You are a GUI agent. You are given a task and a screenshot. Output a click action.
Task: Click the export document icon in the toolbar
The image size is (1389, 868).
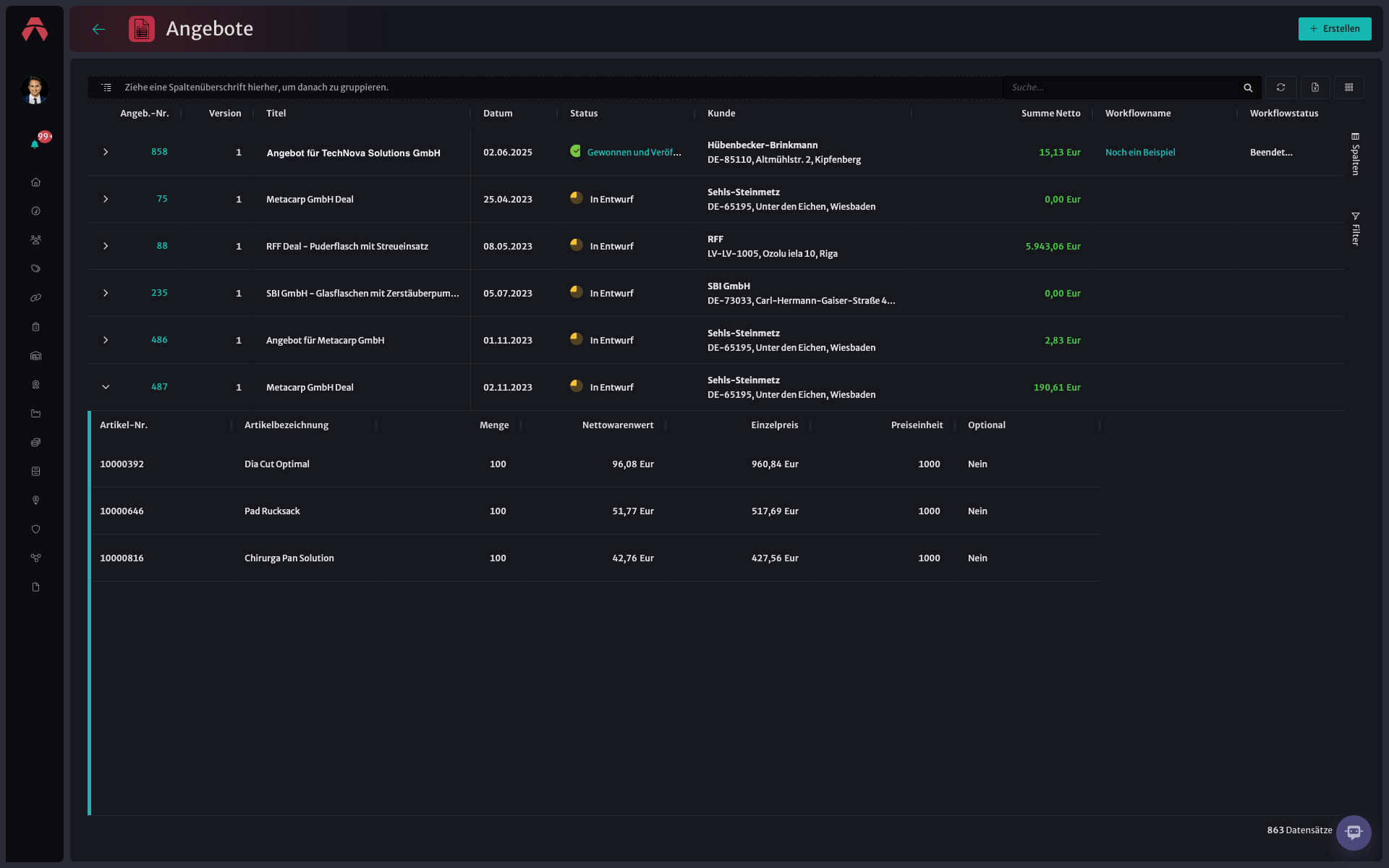click(x=1315, y=88)
